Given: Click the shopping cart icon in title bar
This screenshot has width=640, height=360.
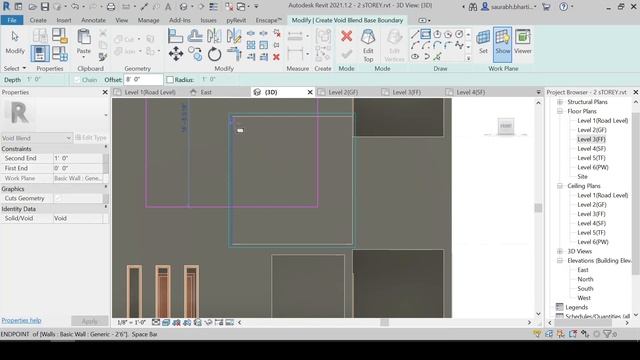Looking at the screenshot, I should [546, 7].
